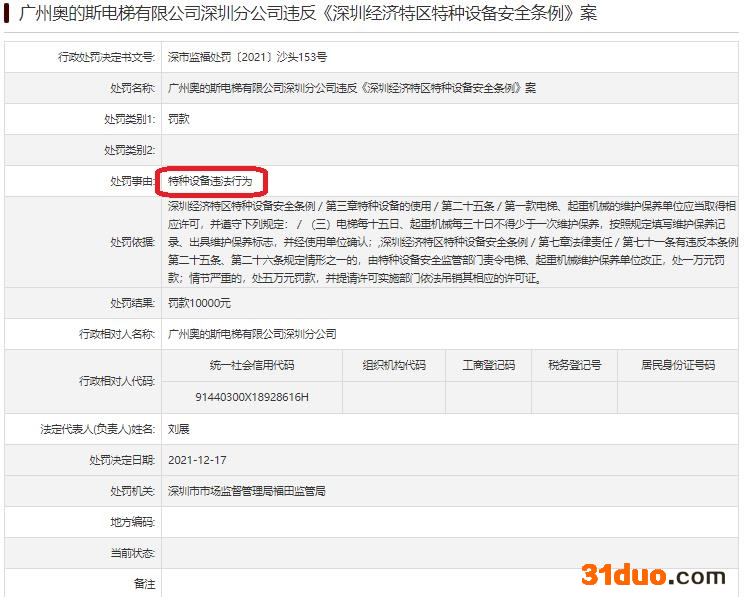Image resolution: width=744 pixels, height=597 pixels.
Task: Click the 组织机构代码 column header
Action: coord(393,365)
